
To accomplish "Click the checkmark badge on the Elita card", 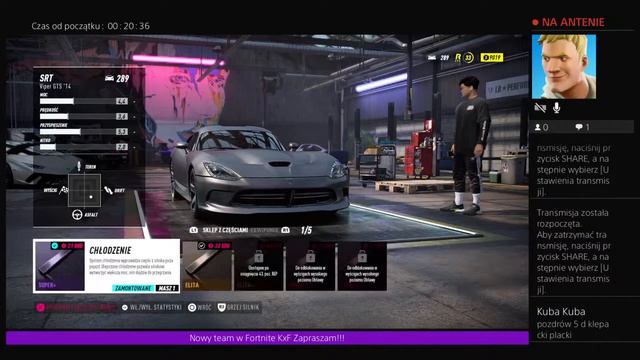I will 201,245.
